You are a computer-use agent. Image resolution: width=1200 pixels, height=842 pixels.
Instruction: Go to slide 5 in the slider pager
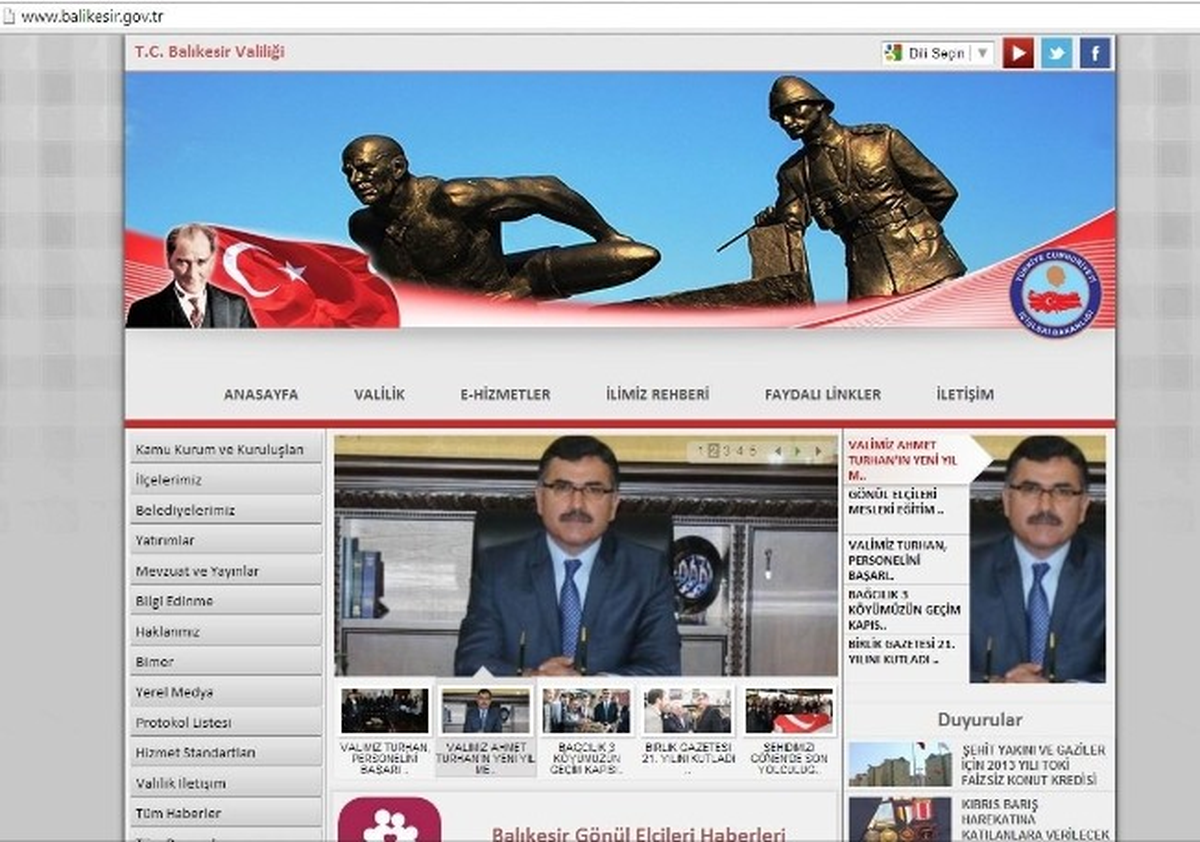tap(752, 451)
